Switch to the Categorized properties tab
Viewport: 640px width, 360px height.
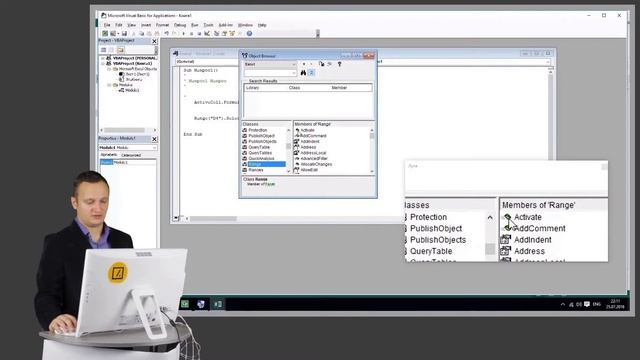(x=131, y=155)
